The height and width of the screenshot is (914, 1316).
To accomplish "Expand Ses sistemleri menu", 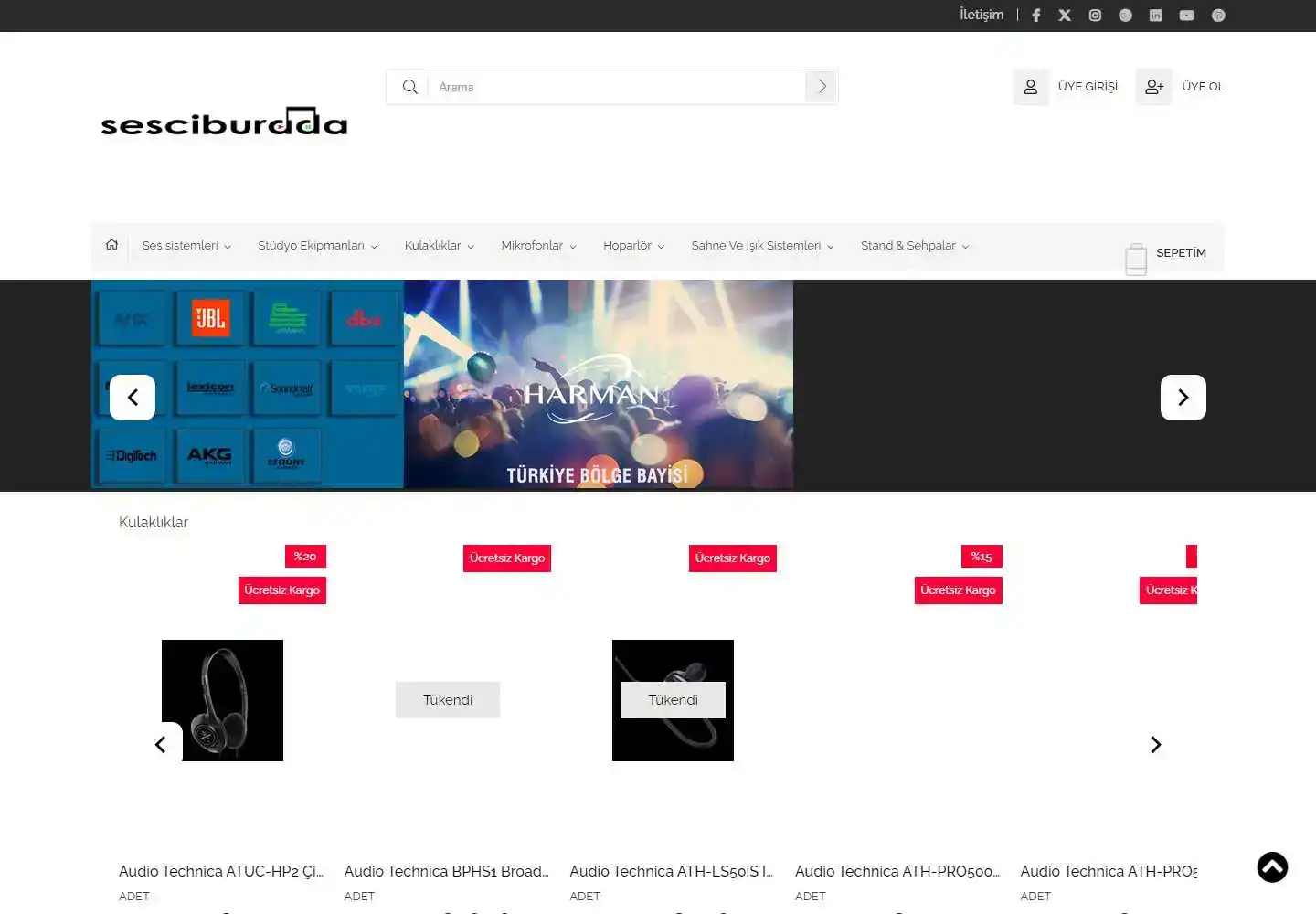I will pyautogui.click(x=186, y=246).
